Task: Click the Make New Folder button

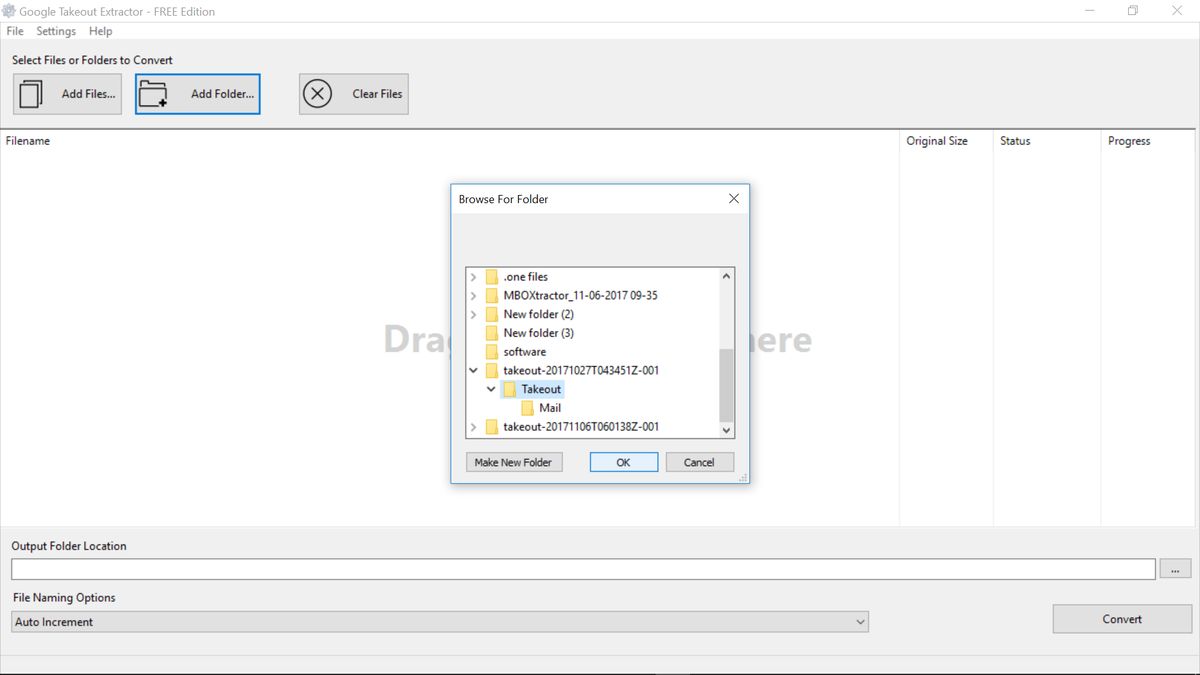Action: [513, 461]
